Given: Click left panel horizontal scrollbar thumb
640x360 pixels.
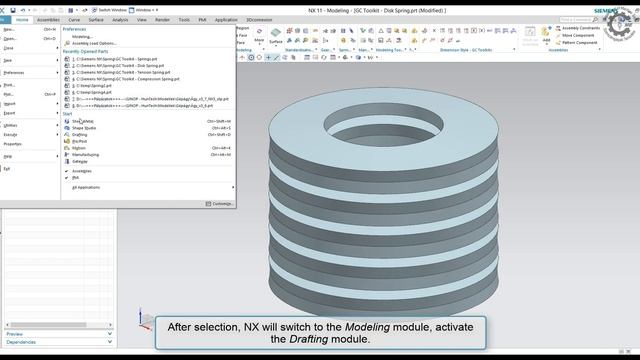Looking at the screenshot, I should pos(48,325).
